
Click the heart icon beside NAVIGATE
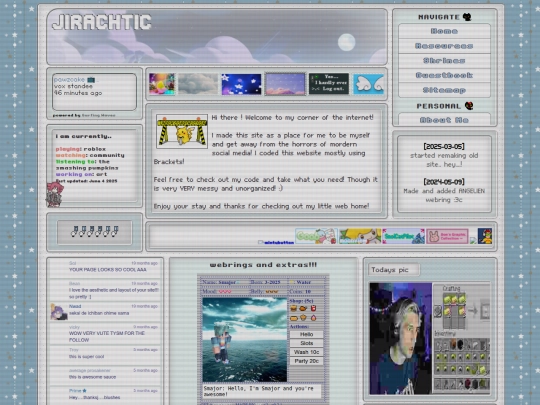click(x=467, y=17)
